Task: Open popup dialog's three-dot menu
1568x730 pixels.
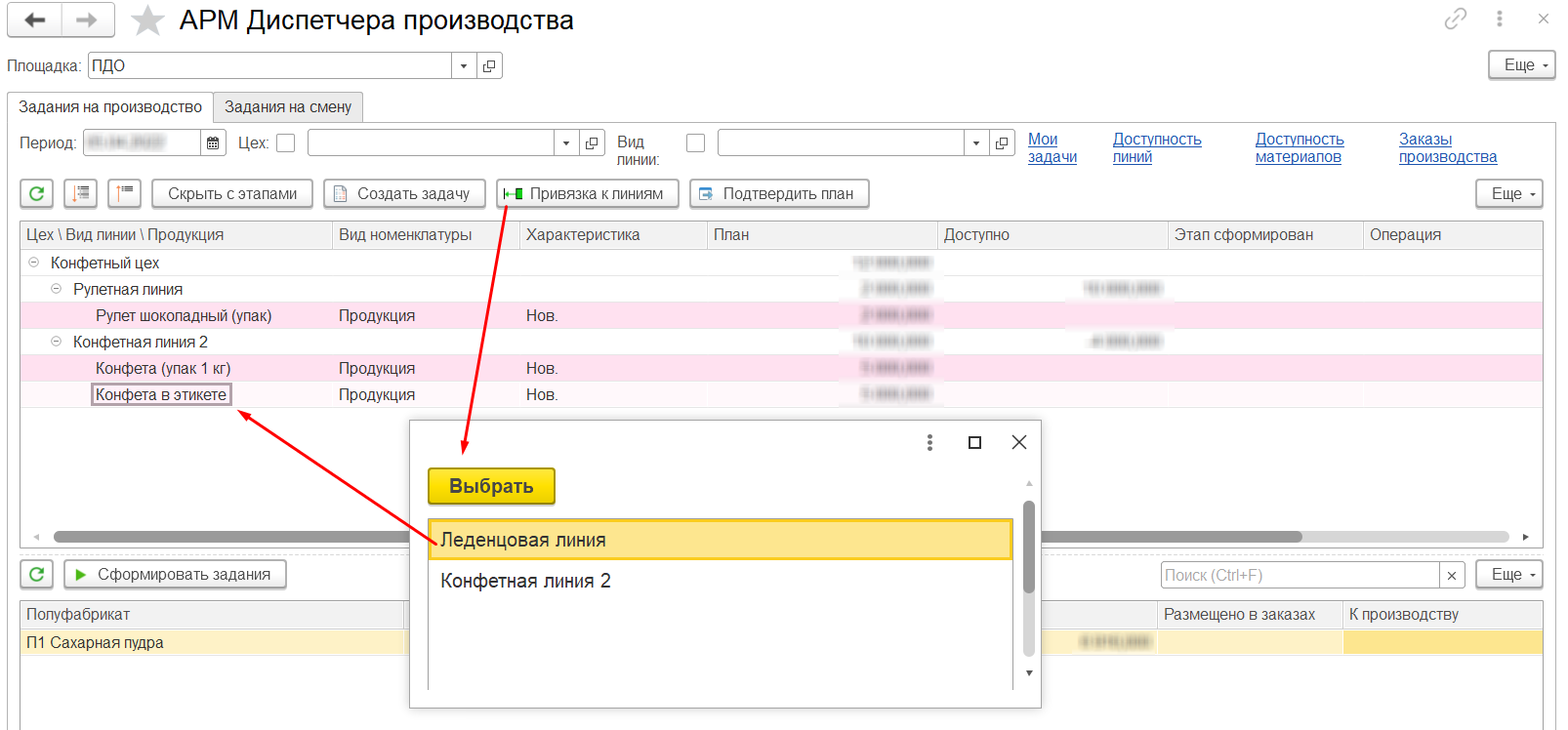Action: click(929, 443)
